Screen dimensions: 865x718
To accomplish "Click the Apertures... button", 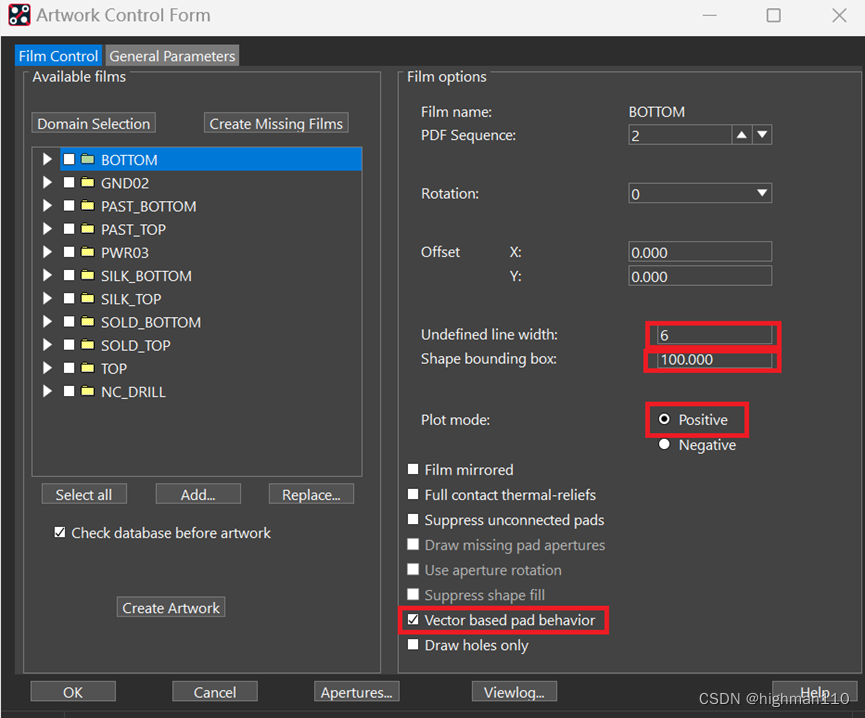I will click(x=357, y=692).
